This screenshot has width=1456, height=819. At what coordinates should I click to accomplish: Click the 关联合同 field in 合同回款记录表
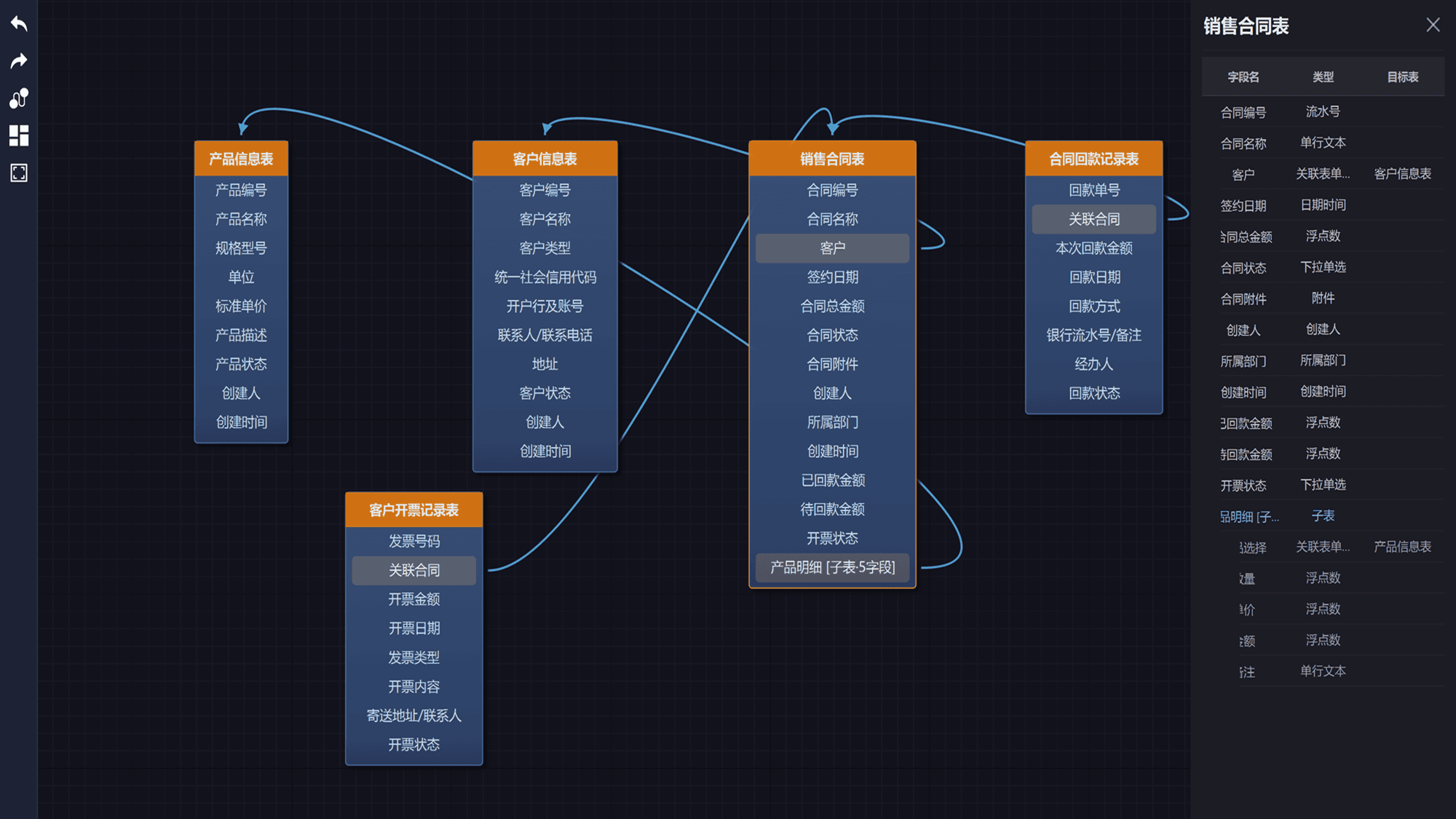coord(1093,219)
